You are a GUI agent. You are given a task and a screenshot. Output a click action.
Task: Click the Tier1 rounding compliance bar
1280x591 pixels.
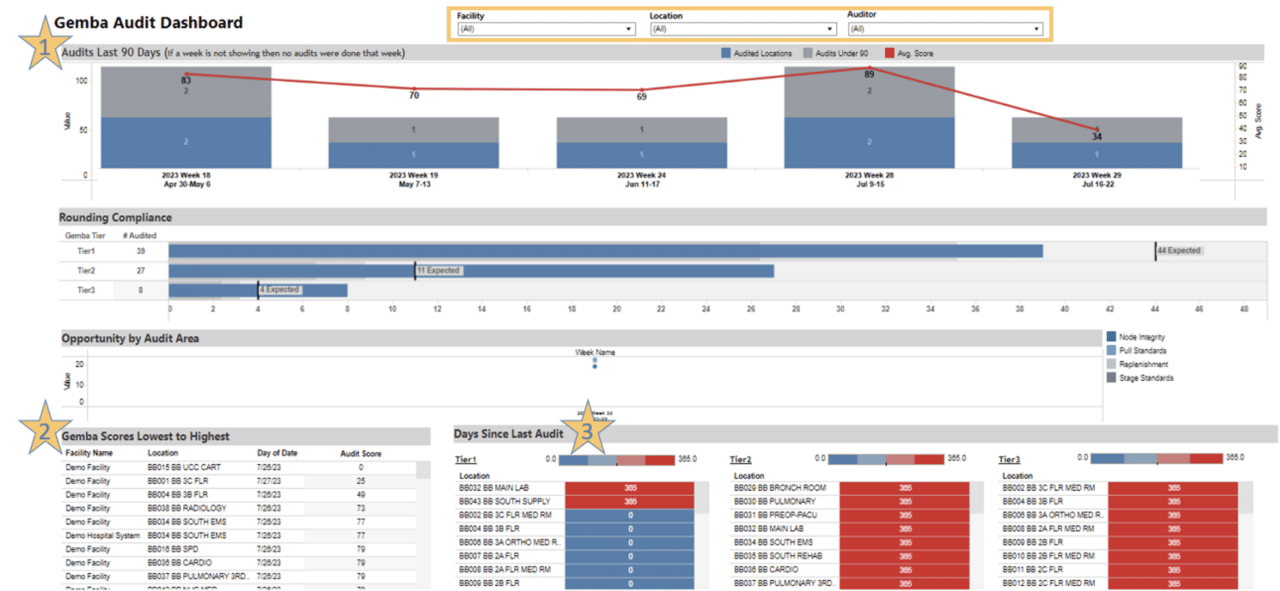pyautogui.click(x=605, y=251)
